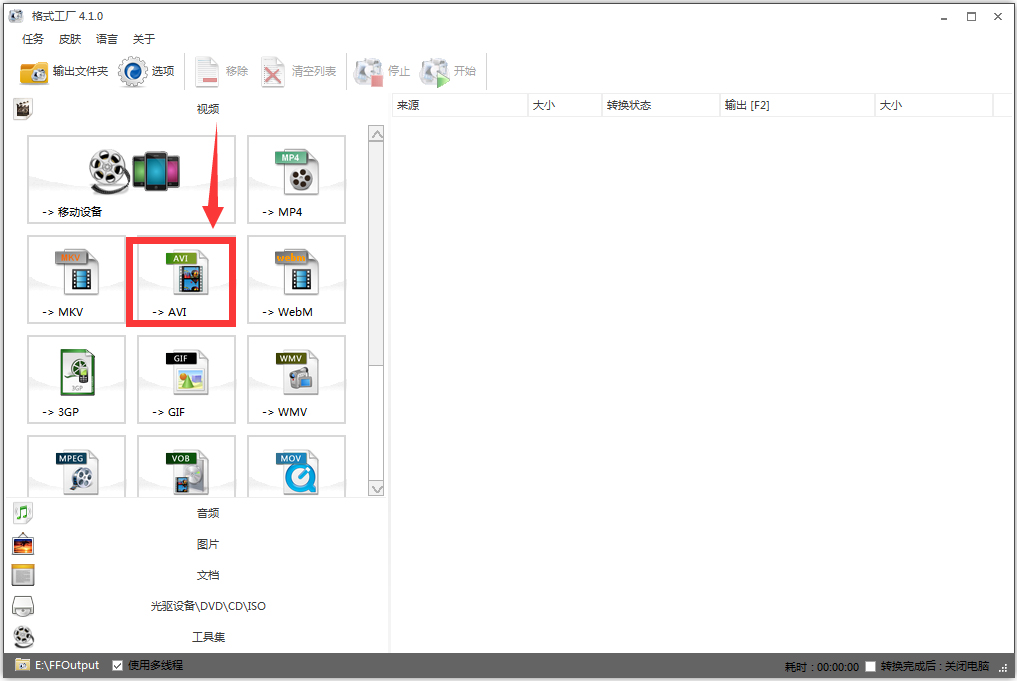Image resolution: width=1017 pixels, height=681 pixels.
Task: Select the GIF converter icon
Action: click(x=186, y=380)
